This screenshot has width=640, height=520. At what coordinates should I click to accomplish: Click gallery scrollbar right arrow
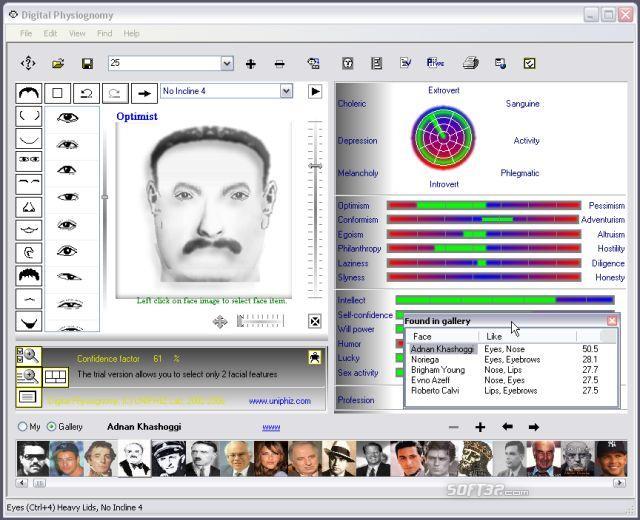620,483
